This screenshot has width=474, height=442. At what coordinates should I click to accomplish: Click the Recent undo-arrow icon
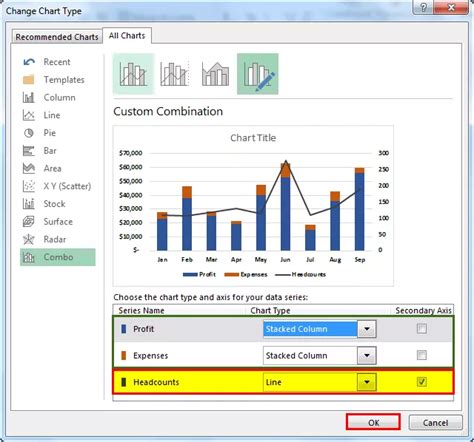29,62
